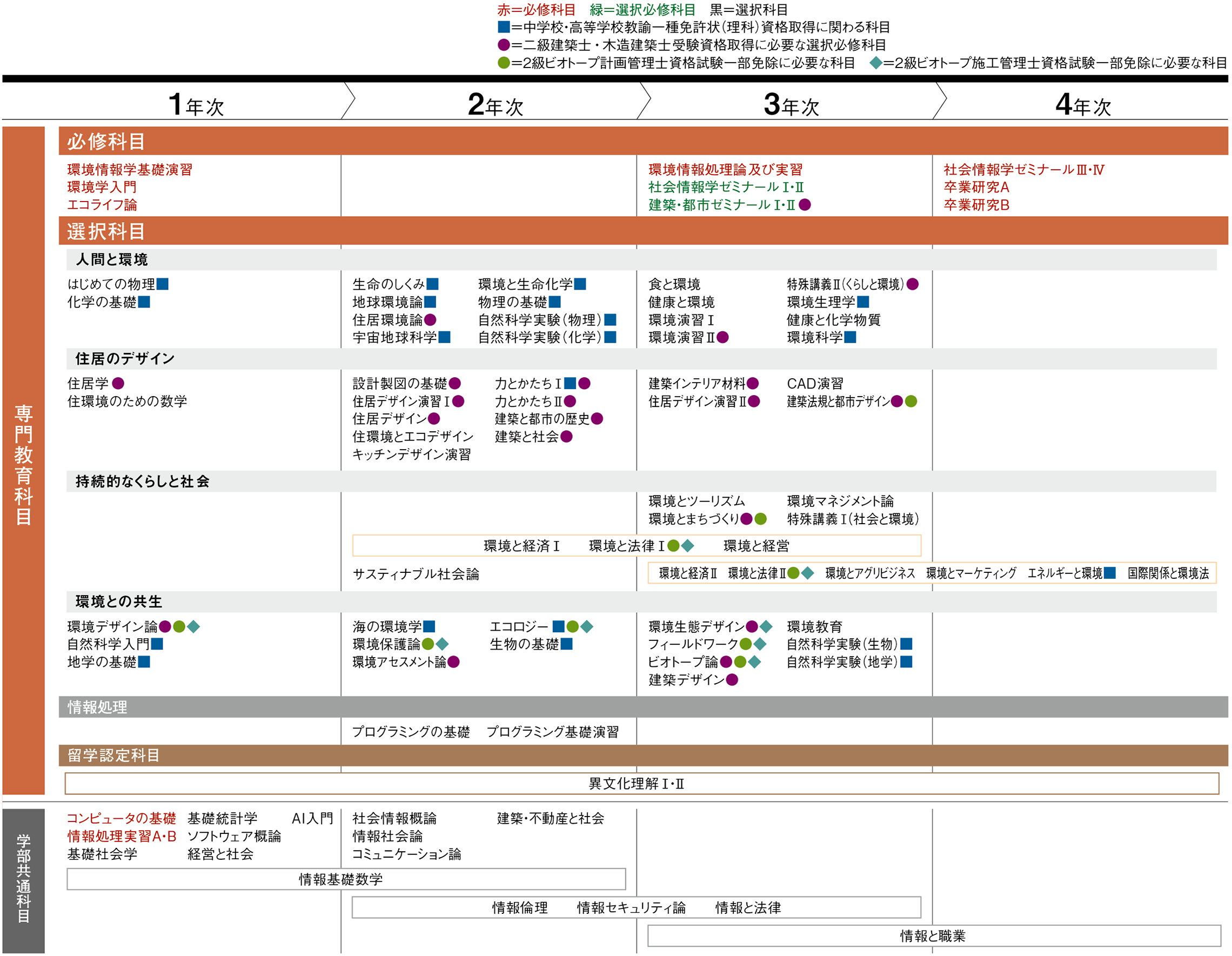Click the green circle beside 環境保護論
This screenshot has height=956, width=1232.
(x=428, y=644)
